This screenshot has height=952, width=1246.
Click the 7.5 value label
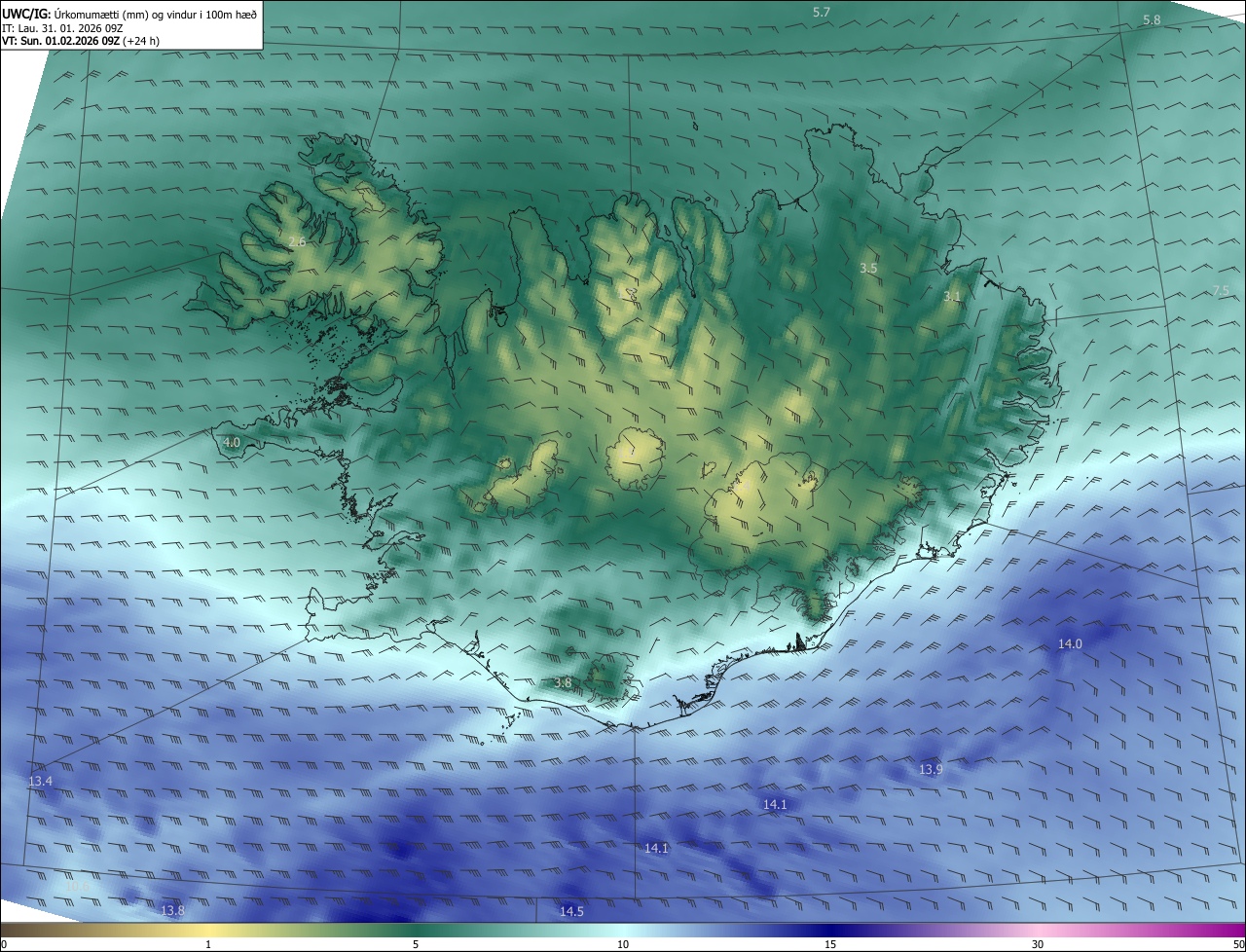(x=1221, y=291)
